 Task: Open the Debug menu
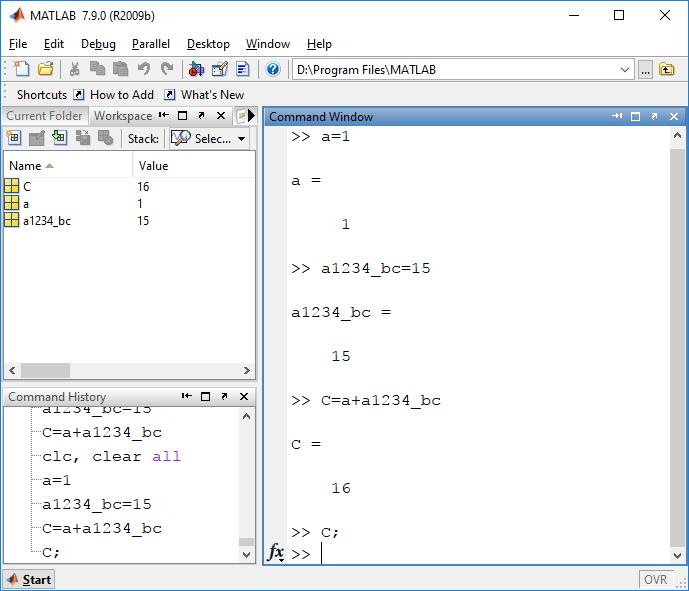(x=98, y=44)
